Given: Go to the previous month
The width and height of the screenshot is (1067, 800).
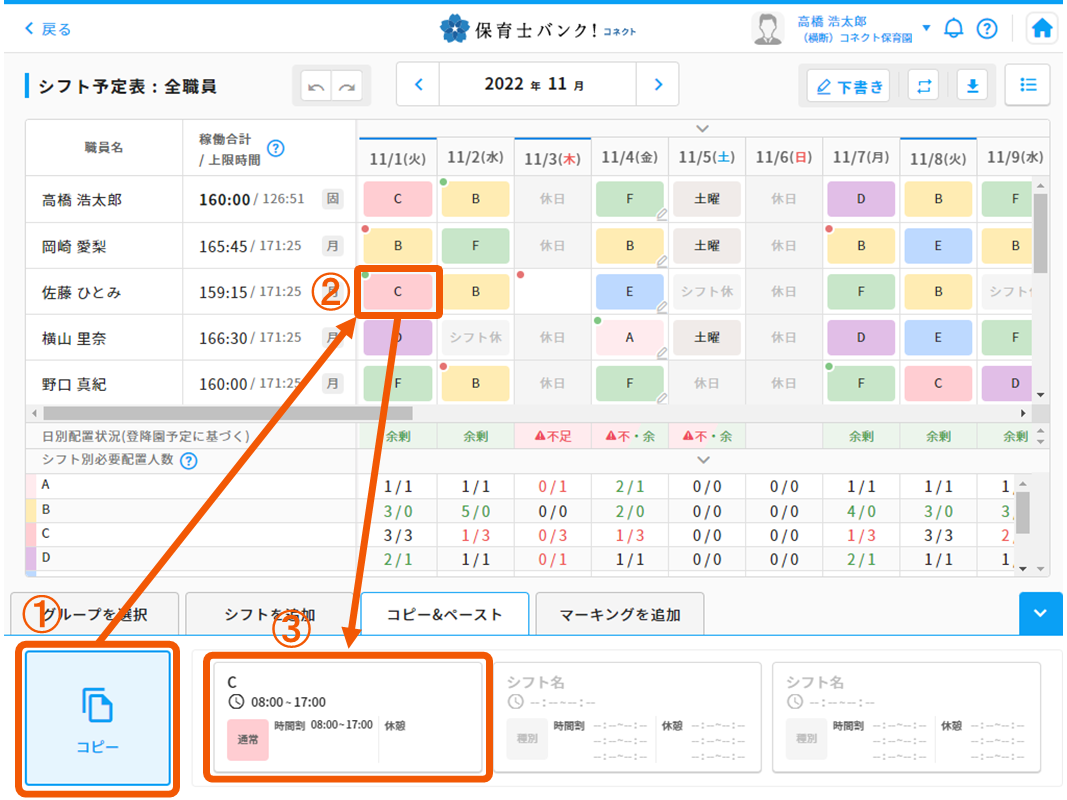Looking at the screenshot, I should (x=419, y=85).
